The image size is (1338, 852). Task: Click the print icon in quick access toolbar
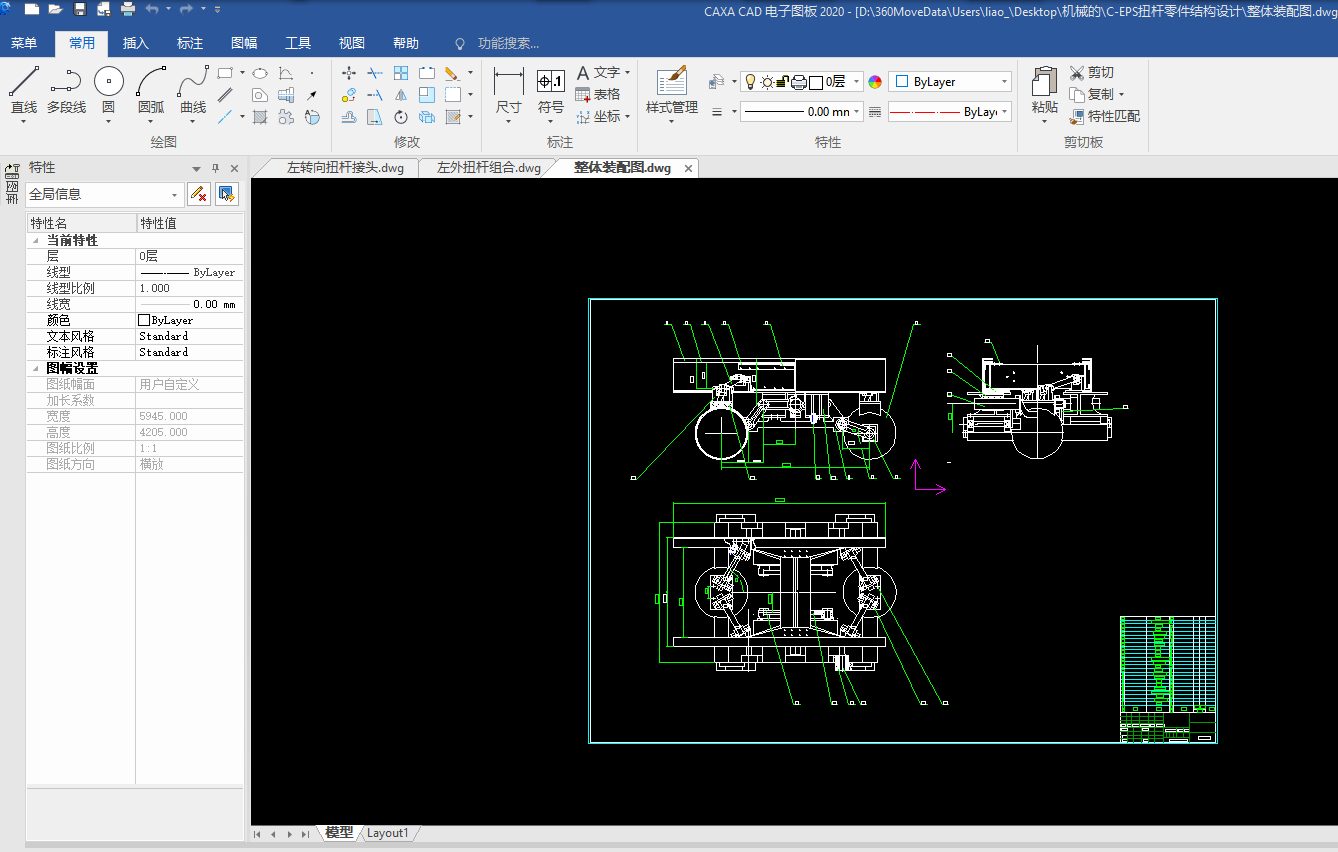(x=128, y=10)
